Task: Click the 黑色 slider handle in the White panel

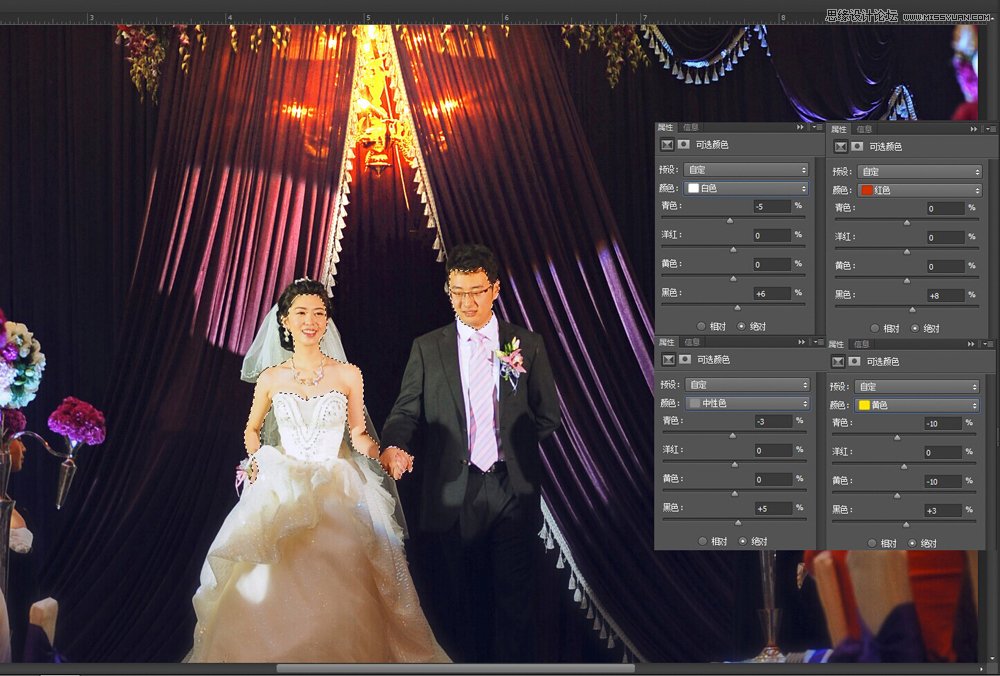Action: (x=737, y=308)
